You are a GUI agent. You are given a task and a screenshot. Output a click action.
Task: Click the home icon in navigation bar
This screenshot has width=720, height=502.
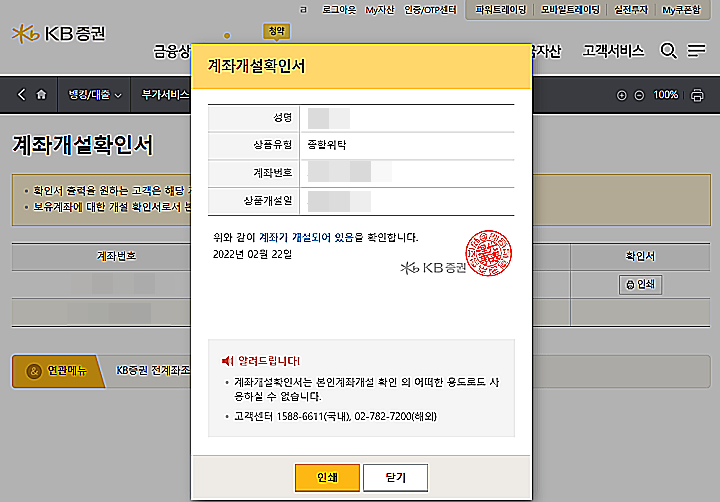point(41,95)
